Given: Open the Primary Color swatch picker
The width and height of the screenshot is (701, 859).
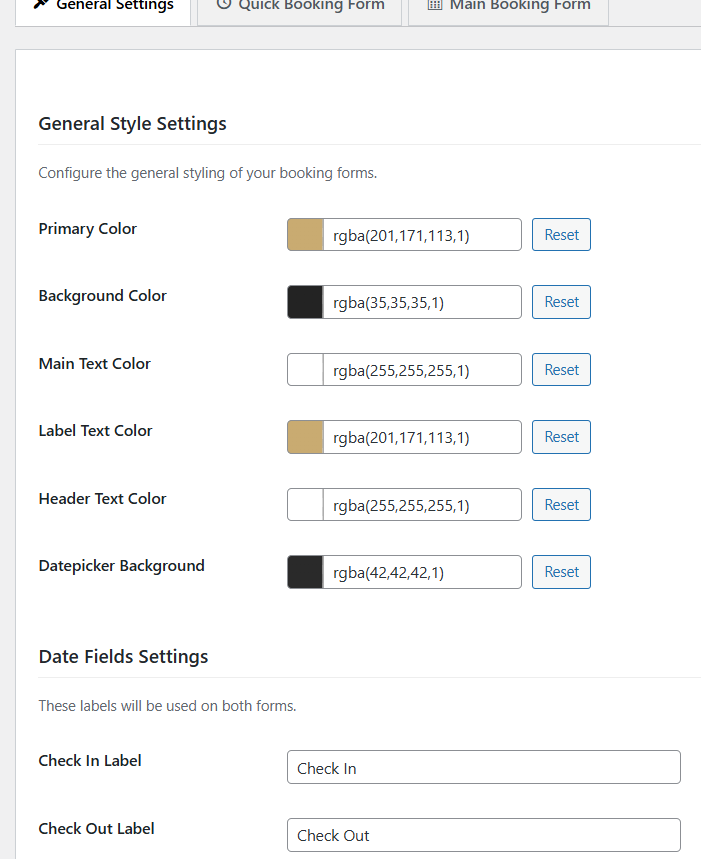Looking at the screenshot, I should coord(304,234).
